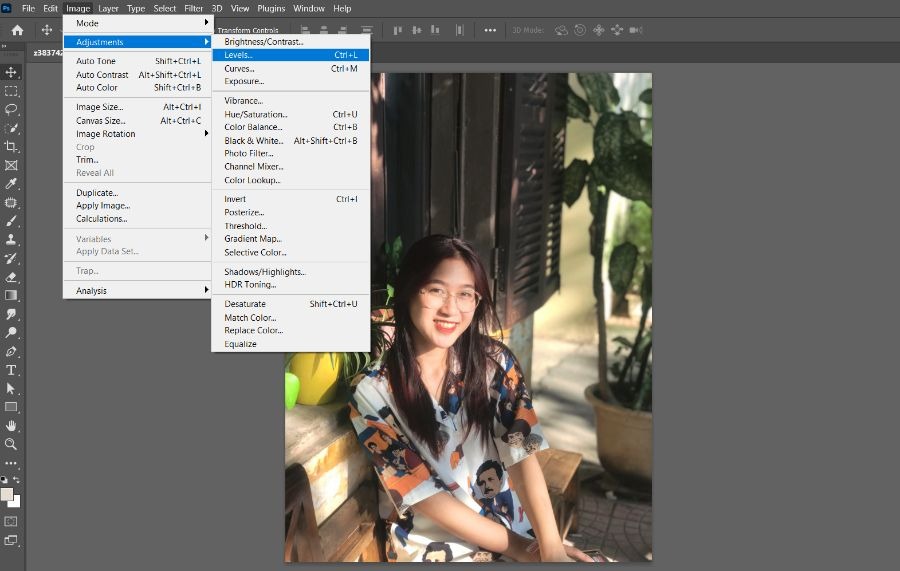Image resolution: width=900 pixels, height=571 pixels.
Task: Open the Filter menu
Action: tap(193, 8)
